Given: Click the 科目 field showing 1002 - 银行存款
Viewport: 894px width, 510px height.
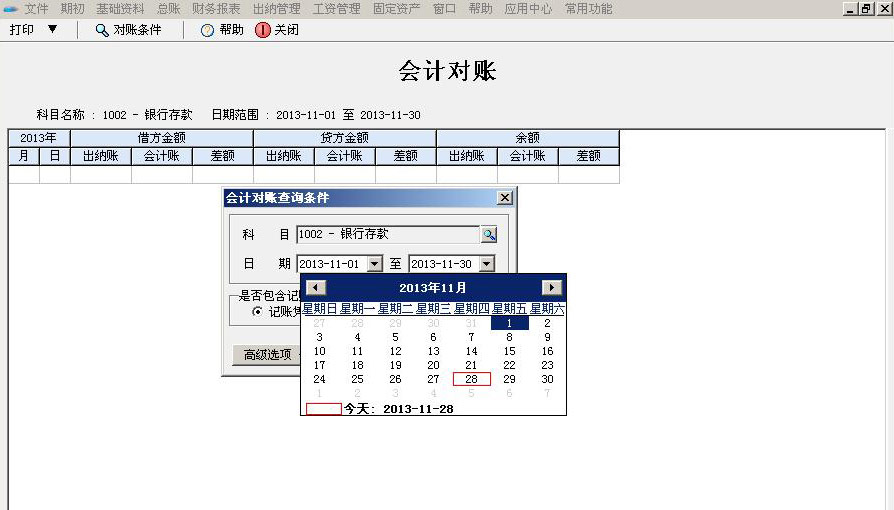Looking at the screenshot, I should [x=388, y=235].
